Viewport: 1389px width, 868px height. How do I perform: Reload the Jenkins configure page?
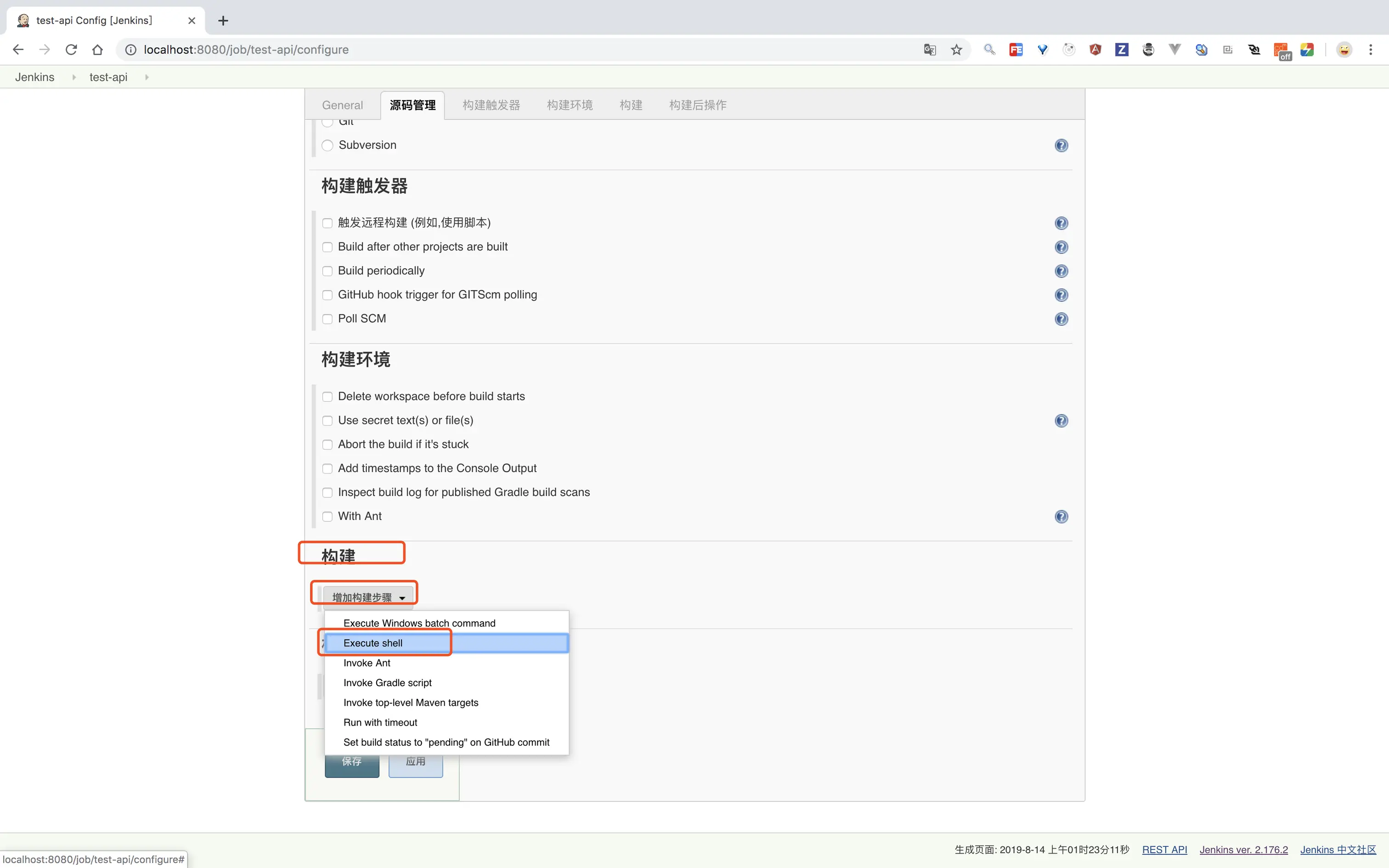pos(71,50)
